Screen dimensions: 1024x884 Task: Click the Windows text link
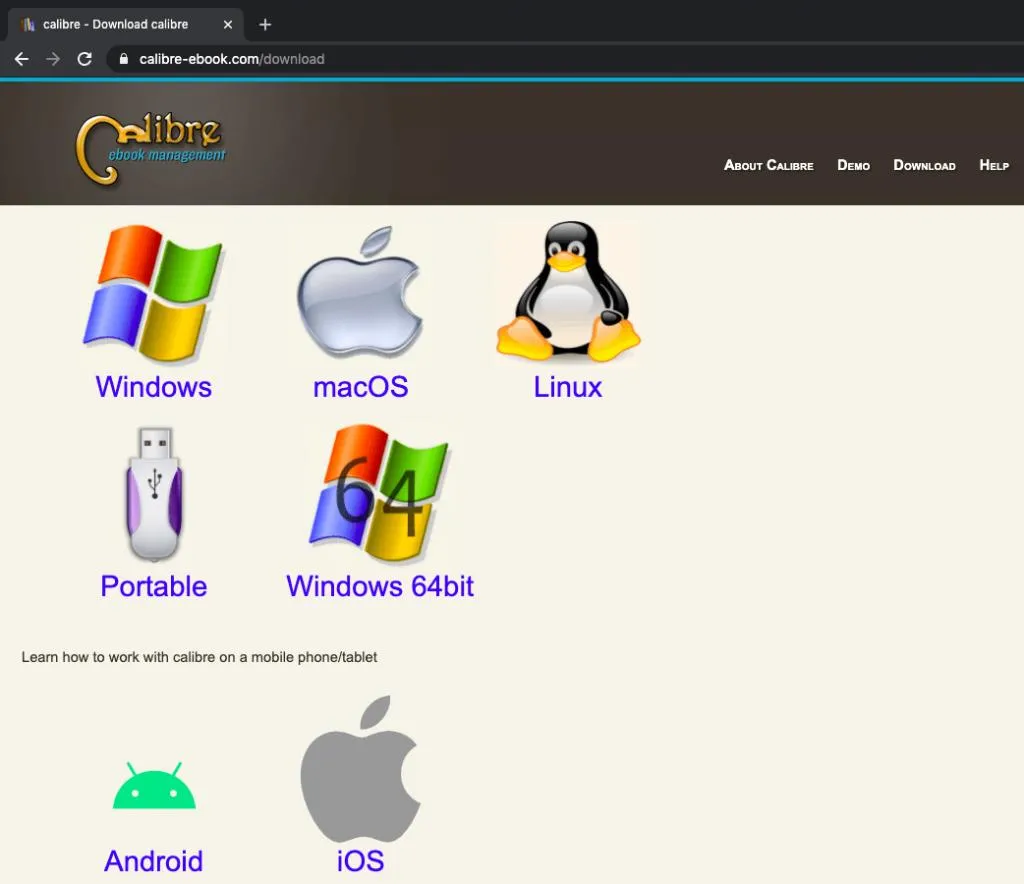(153, 387)
